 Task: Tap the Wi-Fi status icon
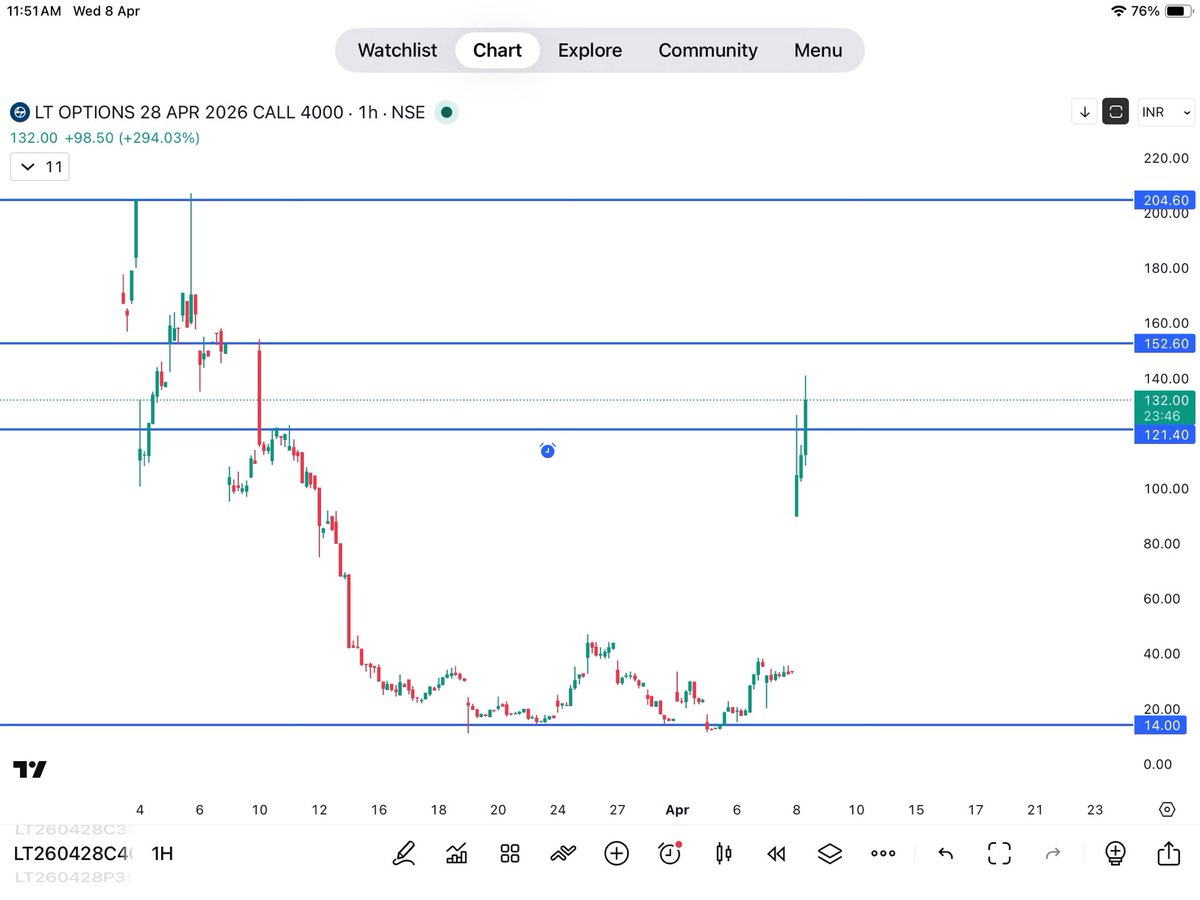(x=1118, y=11)
